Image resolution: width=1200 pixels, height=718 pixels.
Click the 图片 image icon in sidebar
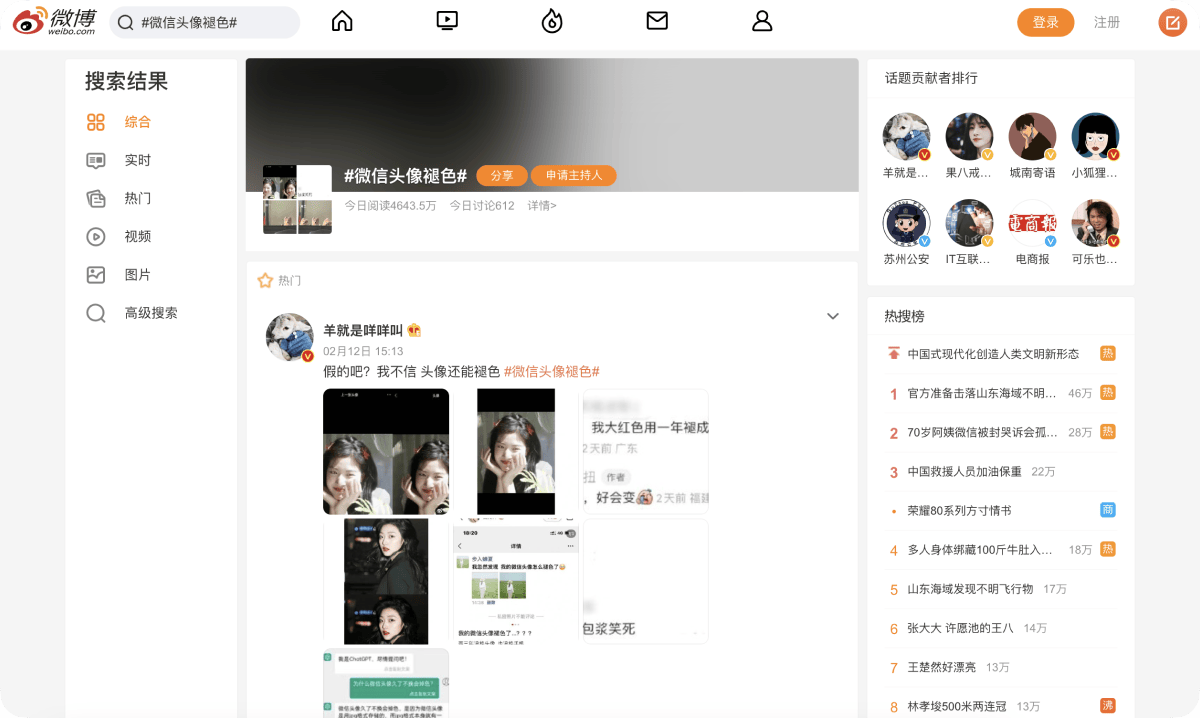(x=96, y=274)
